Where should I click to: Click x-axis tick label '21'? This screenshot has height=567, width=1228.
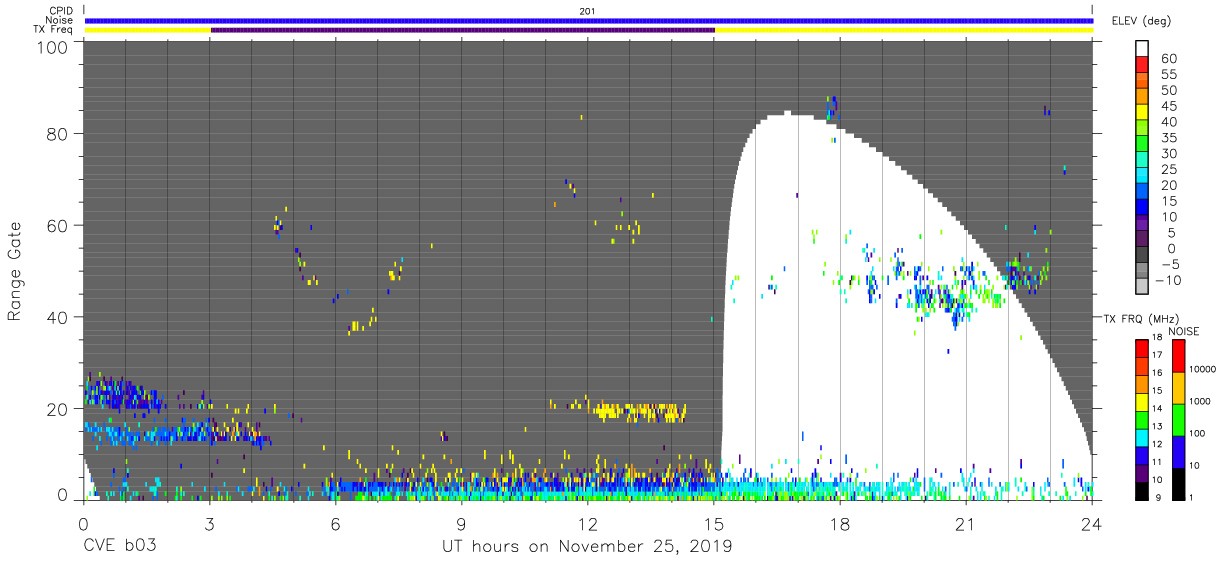pyautogui.click(x=966, y=526)
